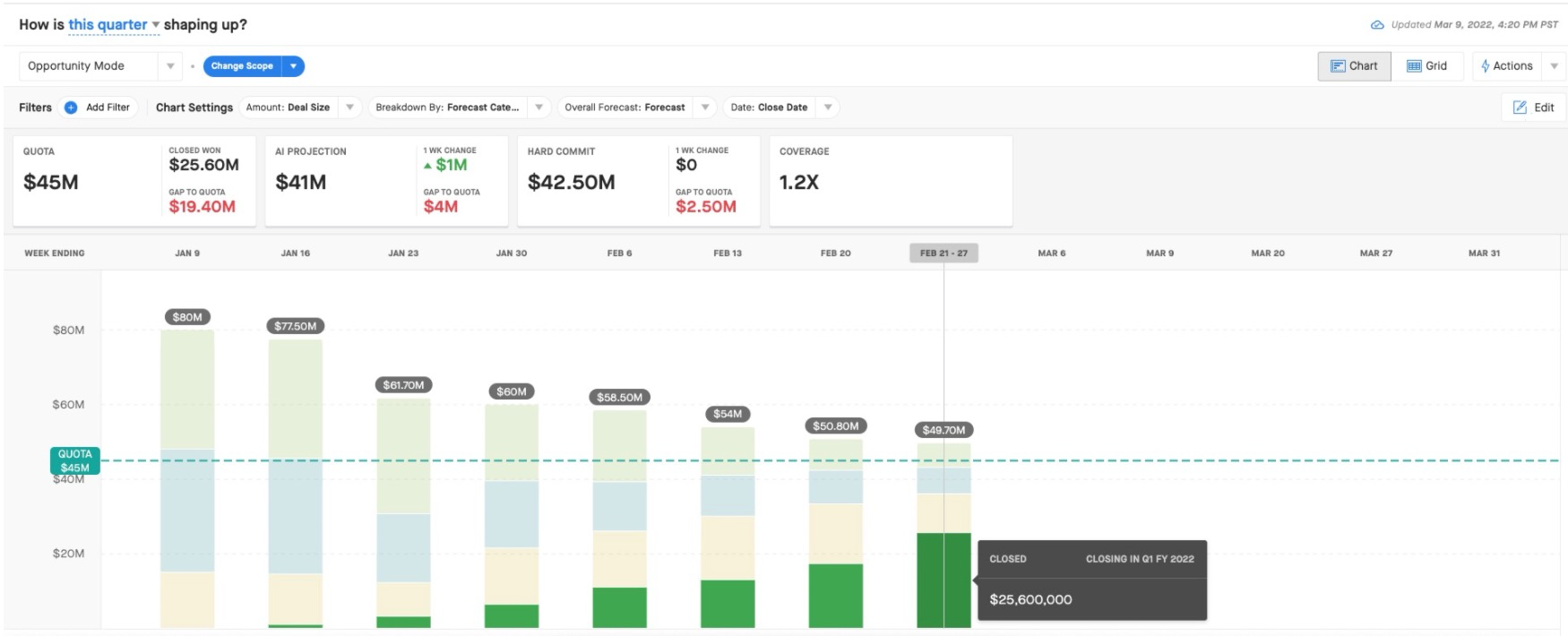Click the dark green closed segment of Feb 21-27
The width and height of the screenshot is (1568, 636).
(943, 580)
